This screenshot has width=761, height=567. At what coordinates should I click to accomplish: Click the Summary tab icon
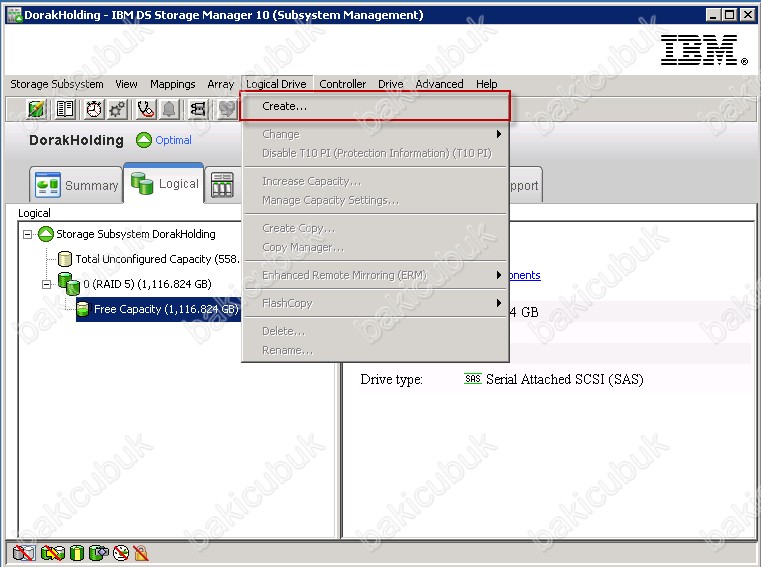[x=48, y=185]
